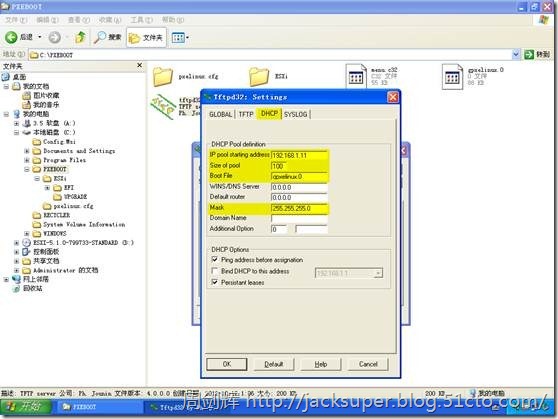Toggle Ping address before assignation checkbox

tap(215, 260)
